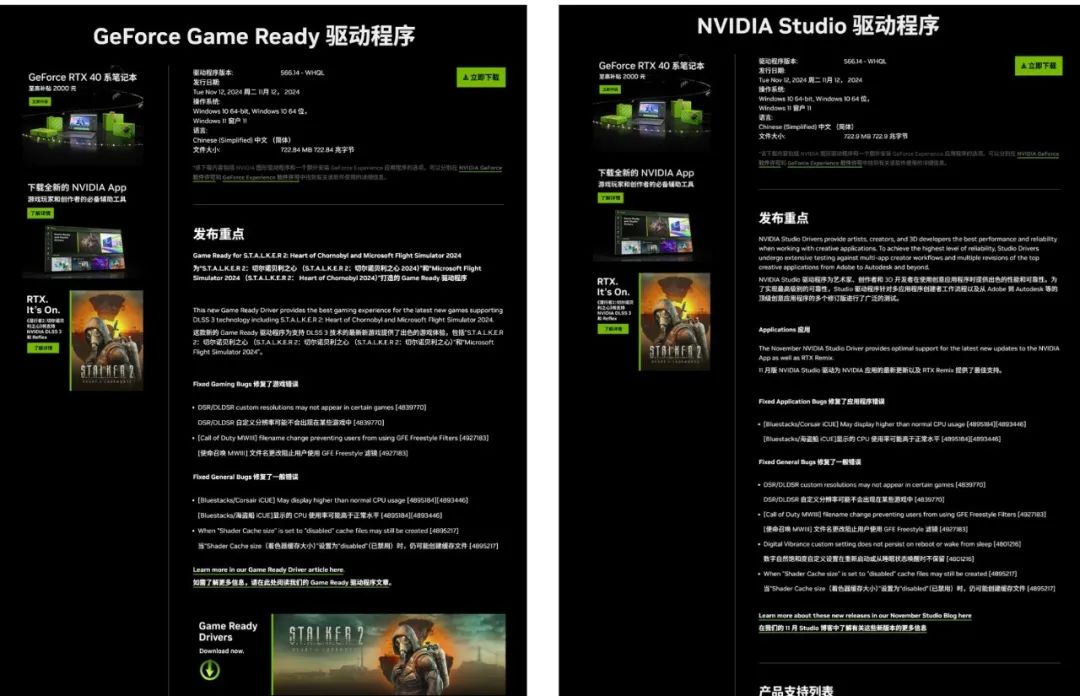
Task: Open STALKER 2 poster on Game Ready sidebar
Action: pyautogui.click(x=107, y=340)
